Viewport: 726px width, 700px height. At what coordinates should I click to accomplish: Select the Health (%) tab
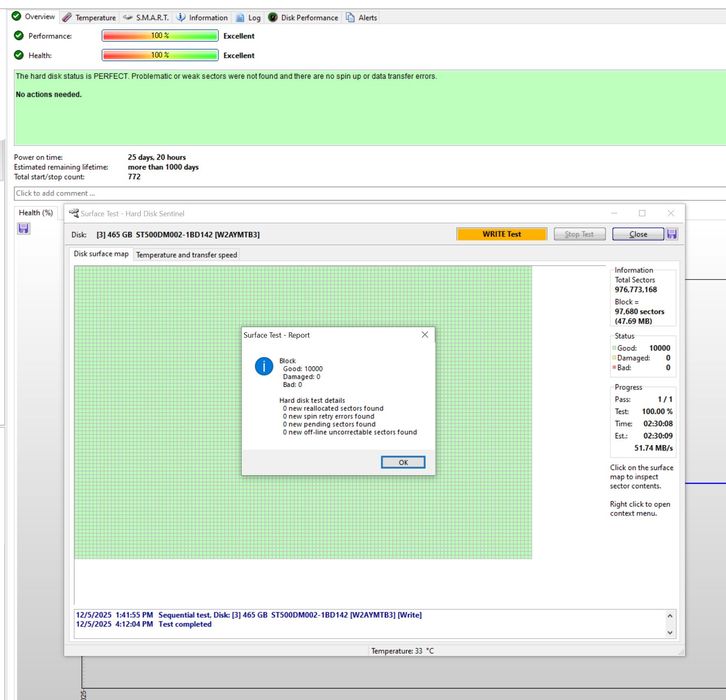tap(36, 213)
